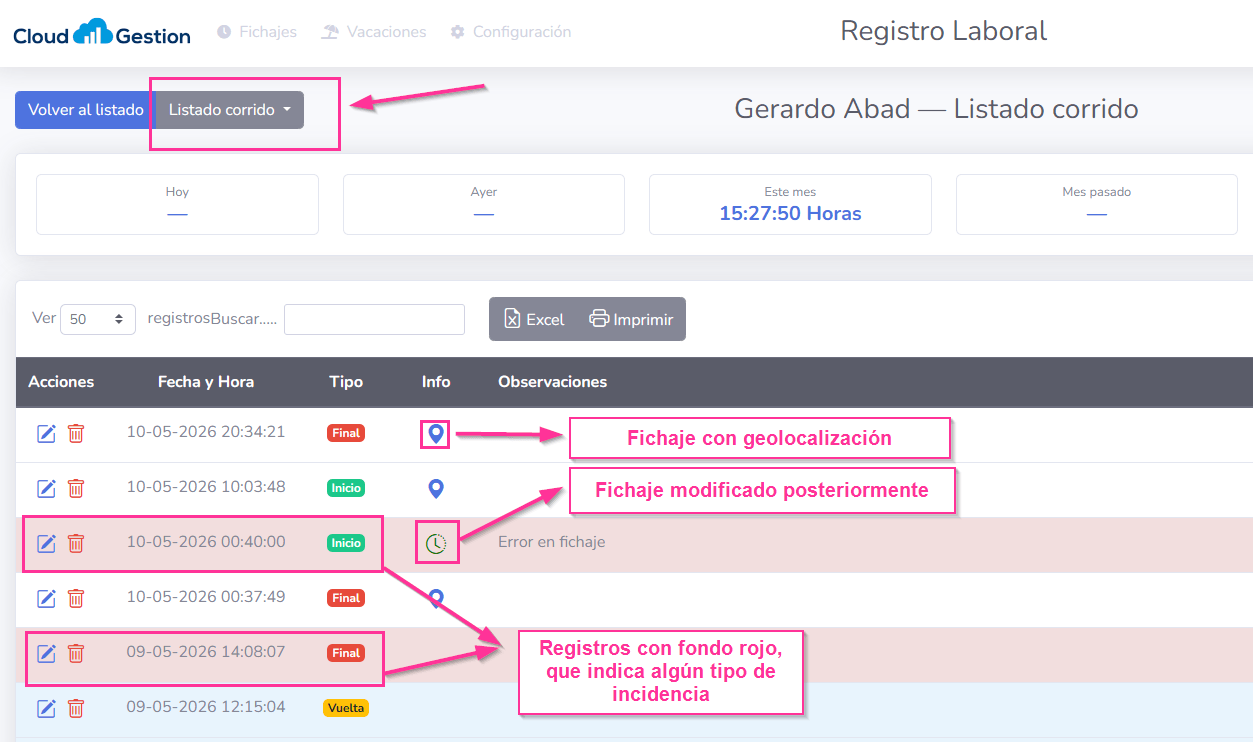
Task: Open the Fichajes menu
Action: tap(257, 32)
